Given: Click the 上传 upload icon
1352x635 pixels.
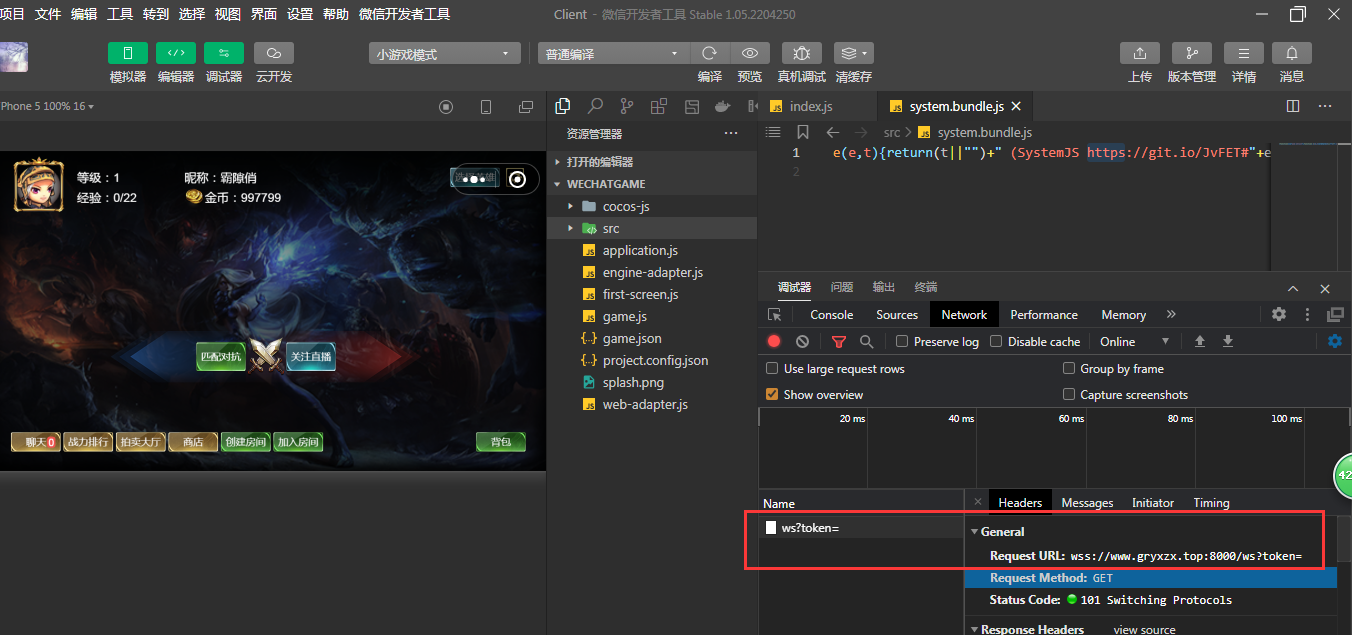Looking at the screenshot, I should [1139, 54].
